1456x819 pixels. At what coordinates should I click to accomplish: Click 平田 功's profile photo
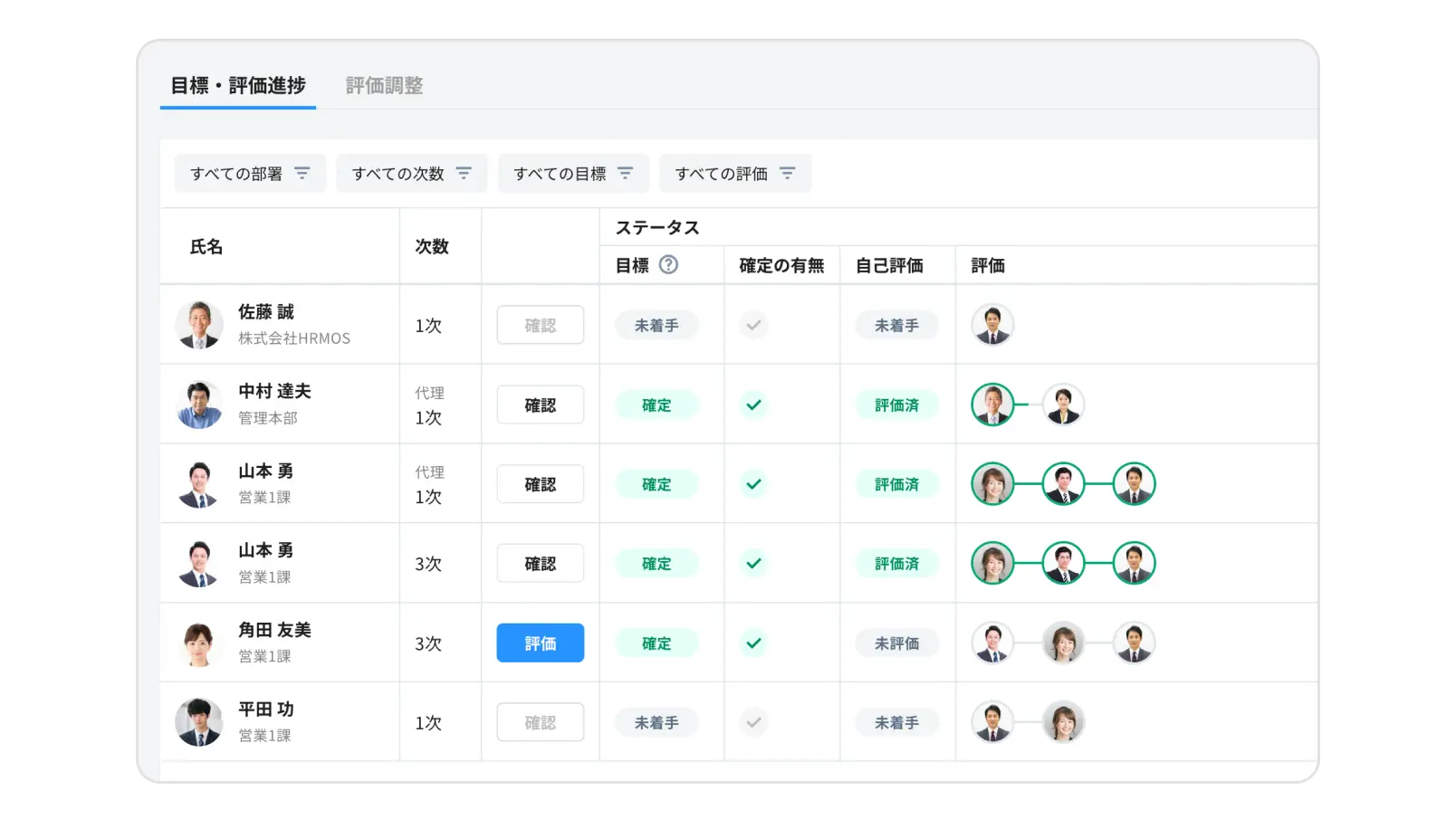click(198, 722)
